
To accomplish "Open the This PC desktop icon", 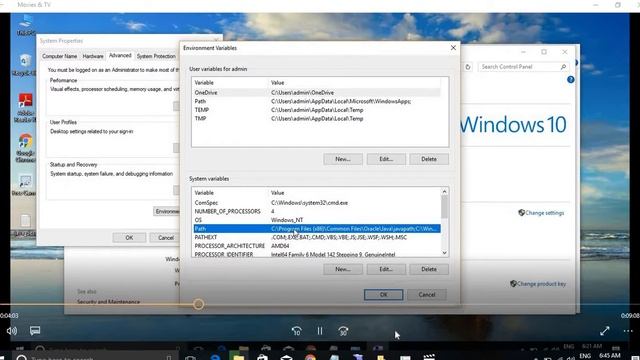I will [25, 25].
